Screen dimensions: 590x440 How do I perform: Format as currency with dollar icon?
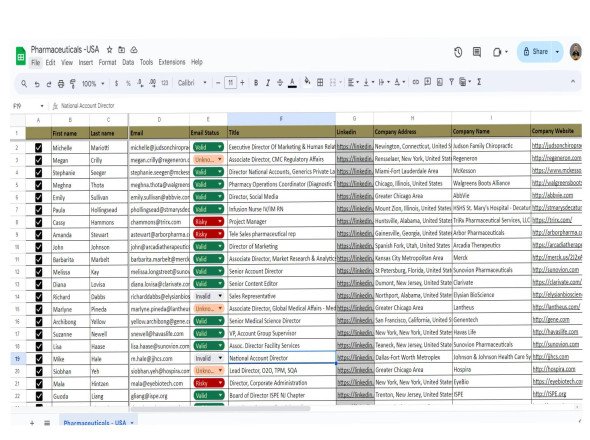(116, 84)
